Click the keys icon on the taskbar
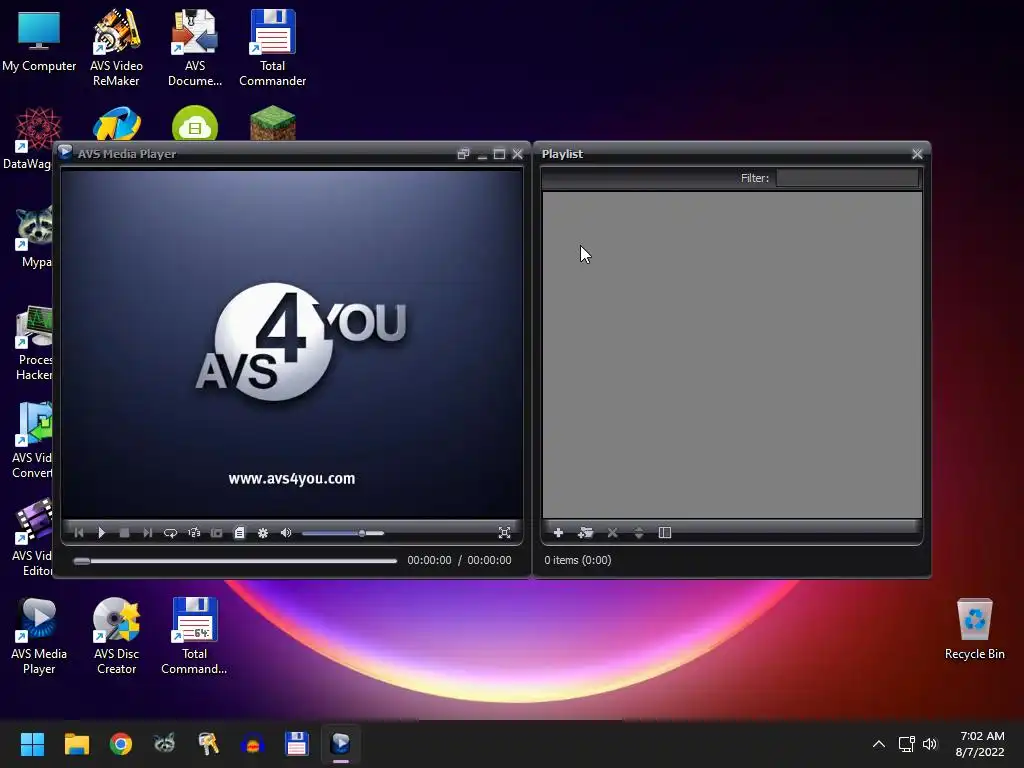Image resolution: width=1024 pixels, height=768 pixels. tap(208, 744)
